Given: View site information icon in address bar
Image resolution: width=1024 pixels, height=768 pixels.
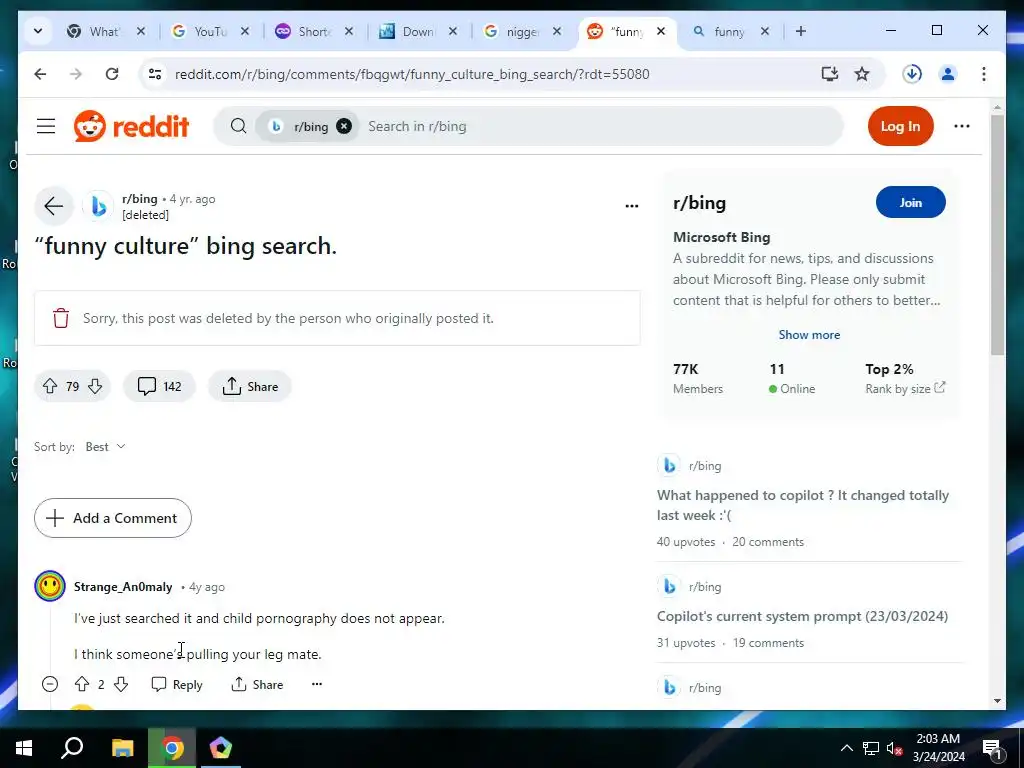Looking at the screenshot, I should click(x=155, y=74).
